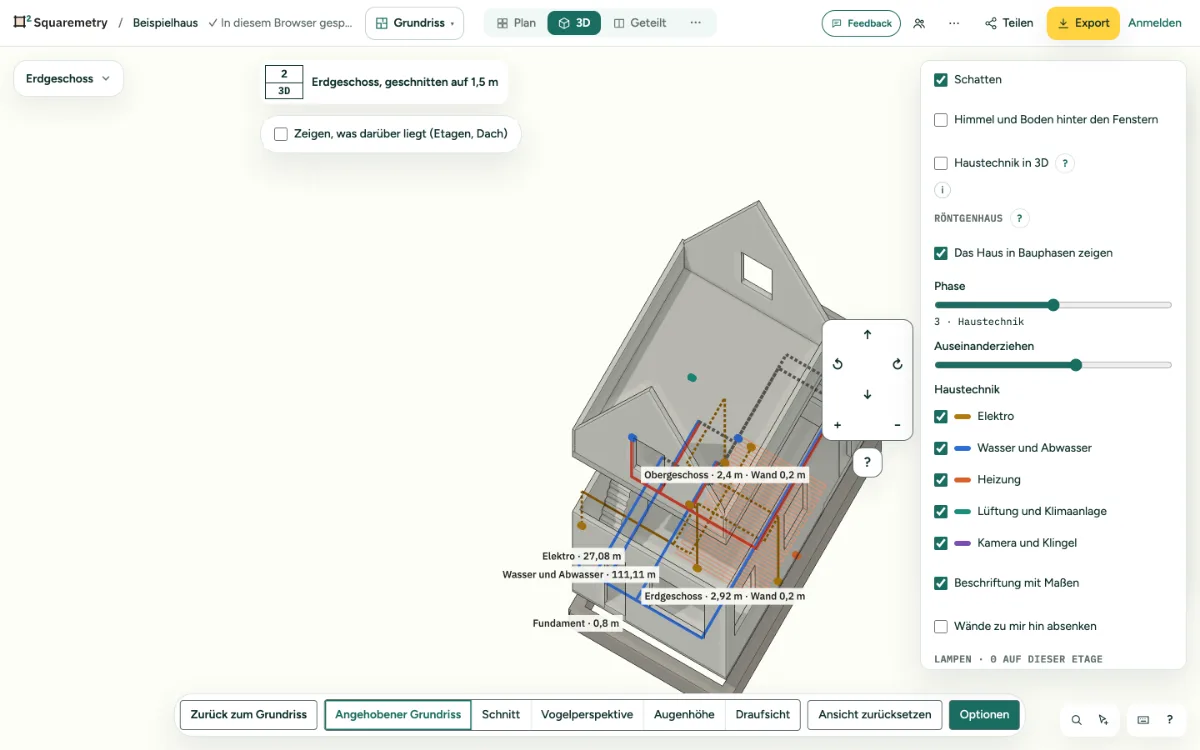Click the Wasser und Abwasser · 111,11 m label
1200x750 pixels.
579,575
